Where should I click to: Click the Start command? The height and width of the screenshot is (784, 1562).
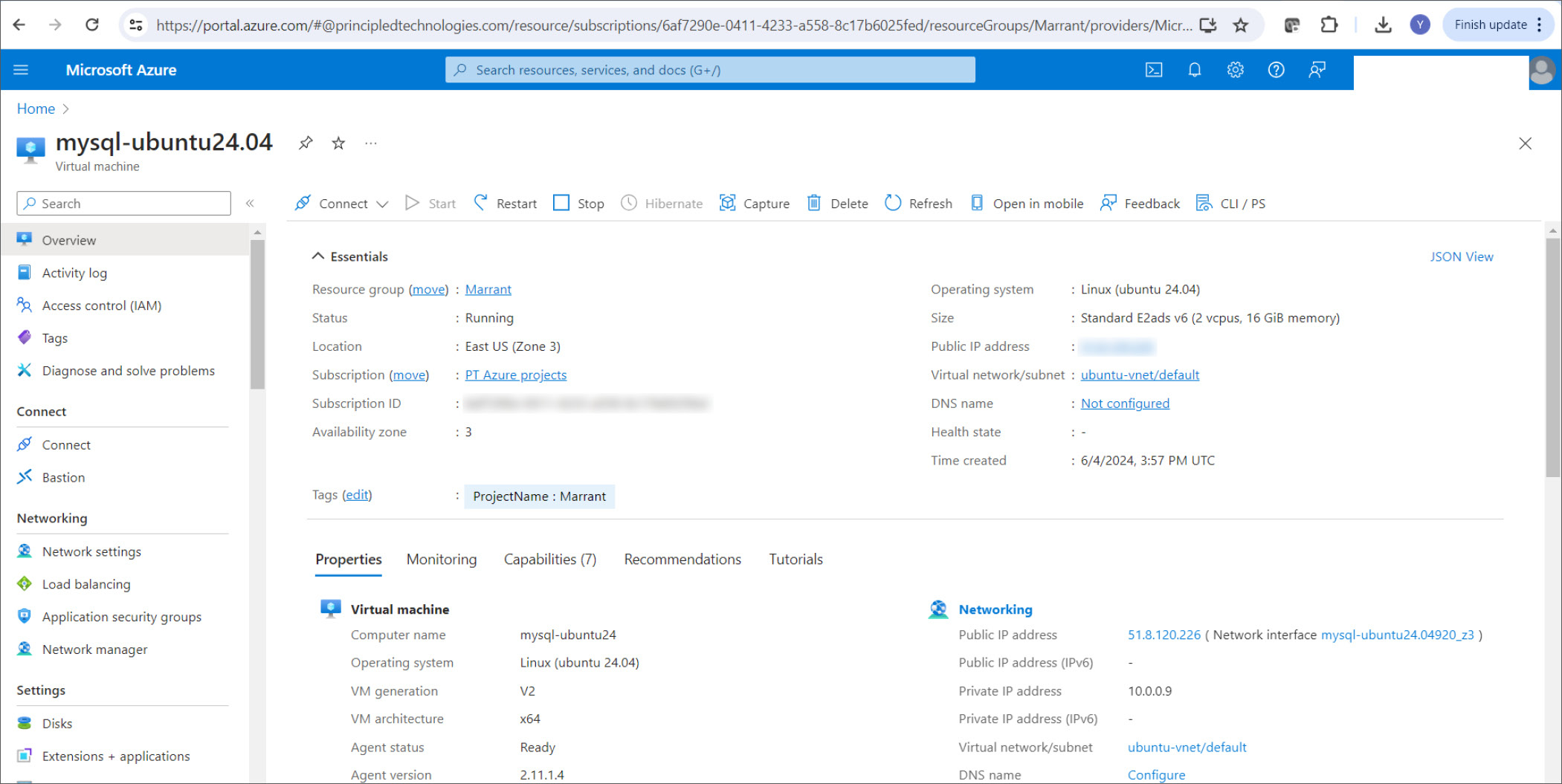430,203
